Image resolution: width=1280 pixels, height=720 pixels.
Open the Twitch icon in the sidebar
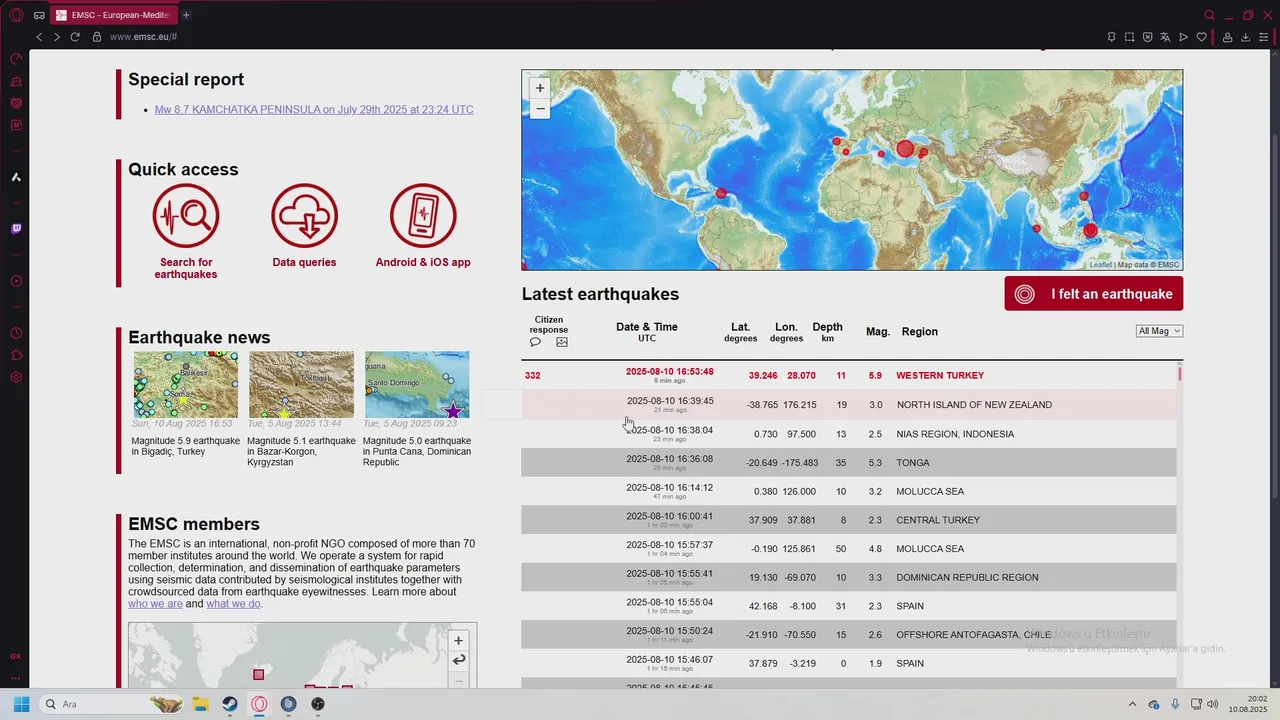click(x=16, y=229)
